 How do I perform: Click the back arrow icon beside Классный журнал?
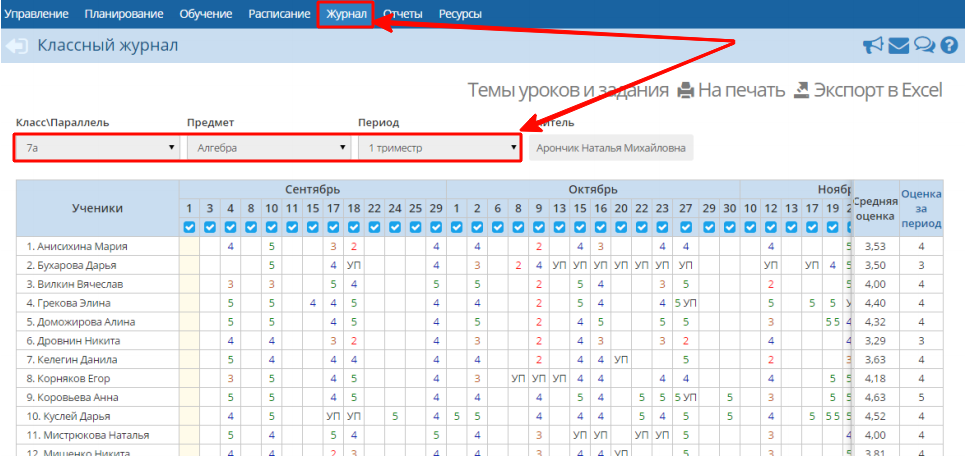[16, 46]
